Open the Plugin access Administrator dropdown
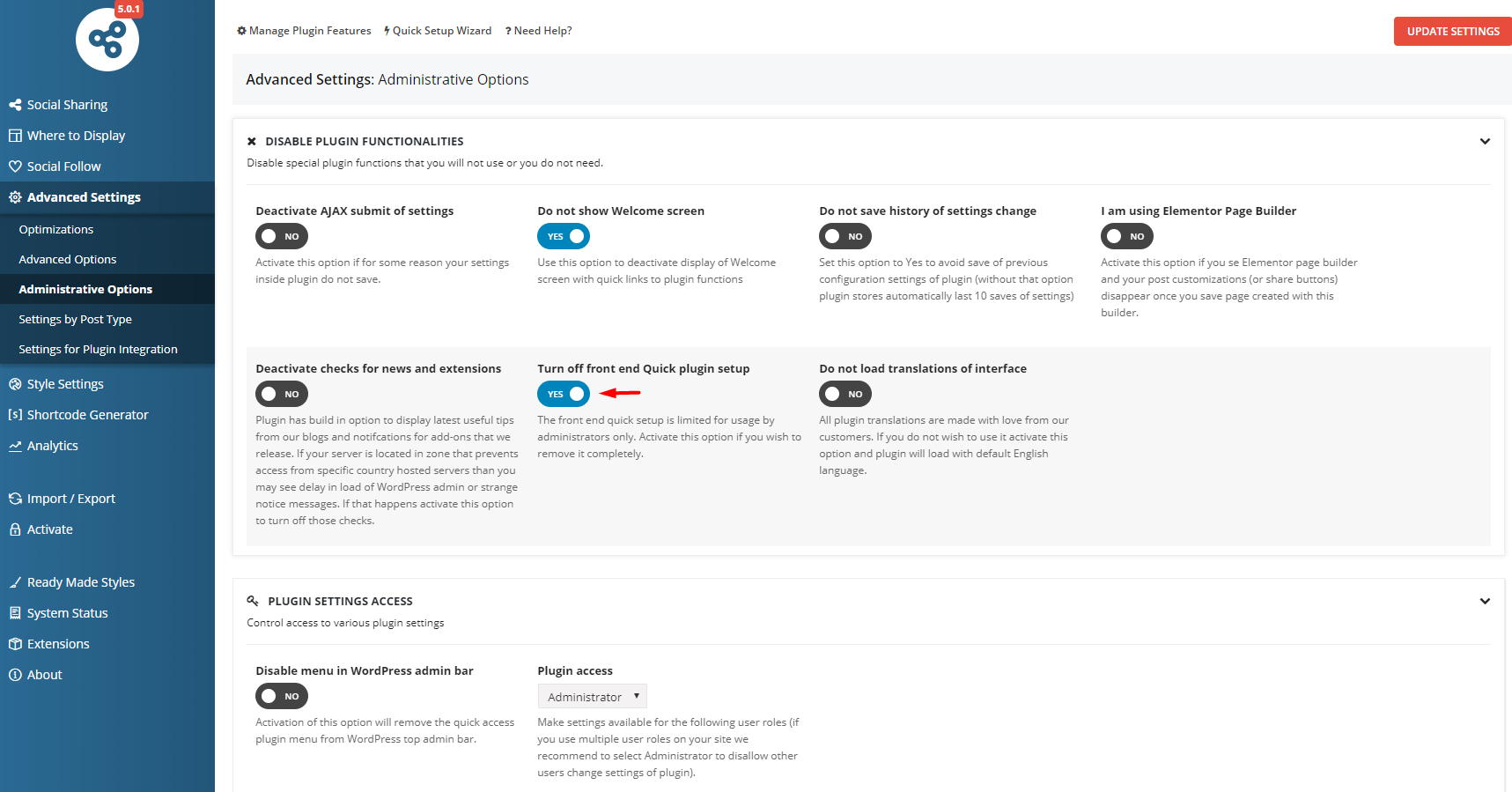Screen dimensions: 1512x792 pyautogui.click(x=592, y=697)
